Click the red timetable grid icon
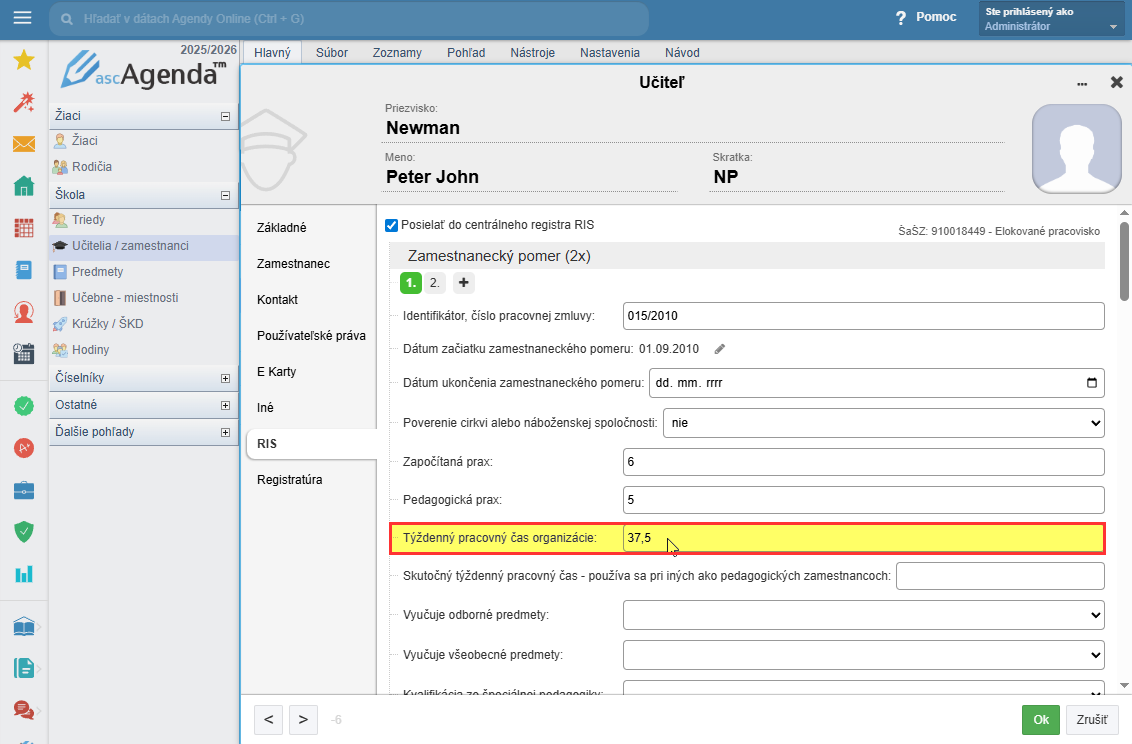Image resolution: width=1132 pixels, height=744 pixels. [x=24, y=228]
